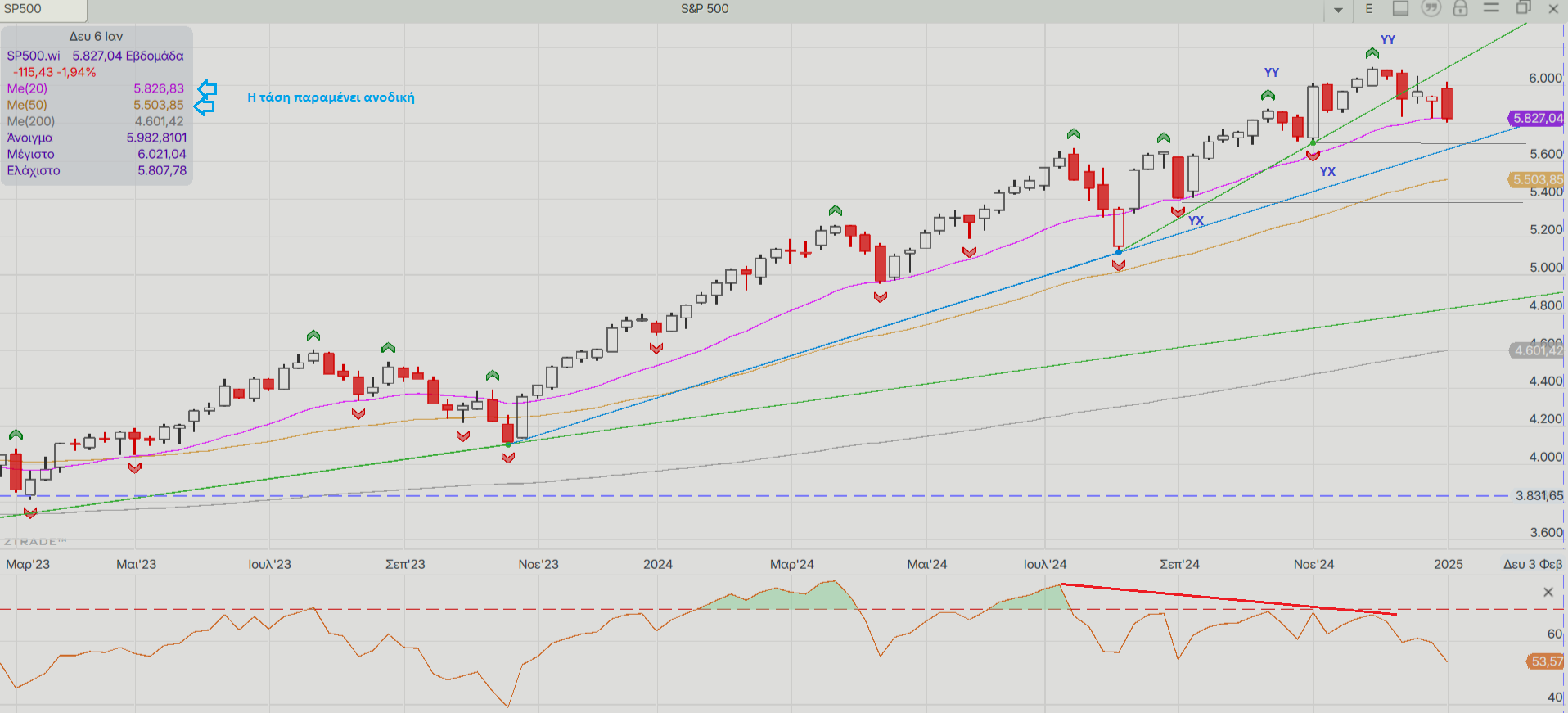Select the Me(50) moving average legend row
The image size is (1568, 713).
click(x=96, y=105)
